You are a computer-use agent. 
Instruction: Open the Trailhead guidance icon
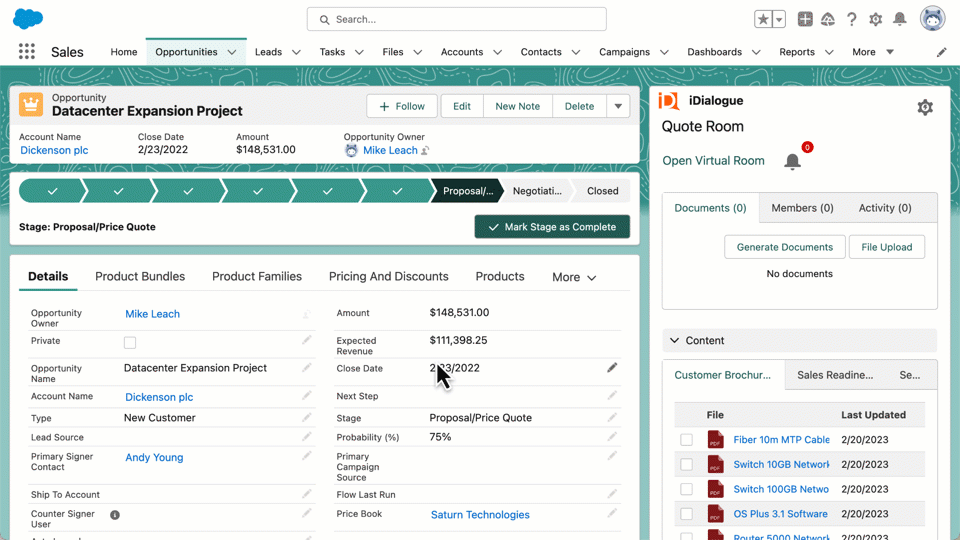(828, 19)
